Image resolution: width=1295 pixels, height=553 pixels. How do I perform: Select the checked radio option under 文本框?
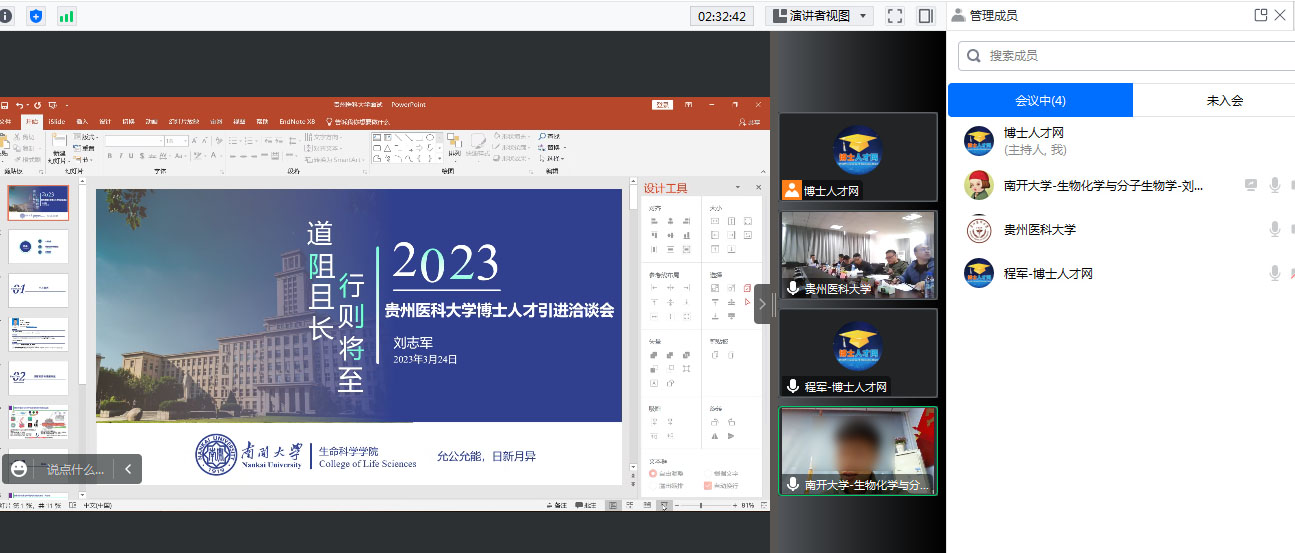[653, 473]
